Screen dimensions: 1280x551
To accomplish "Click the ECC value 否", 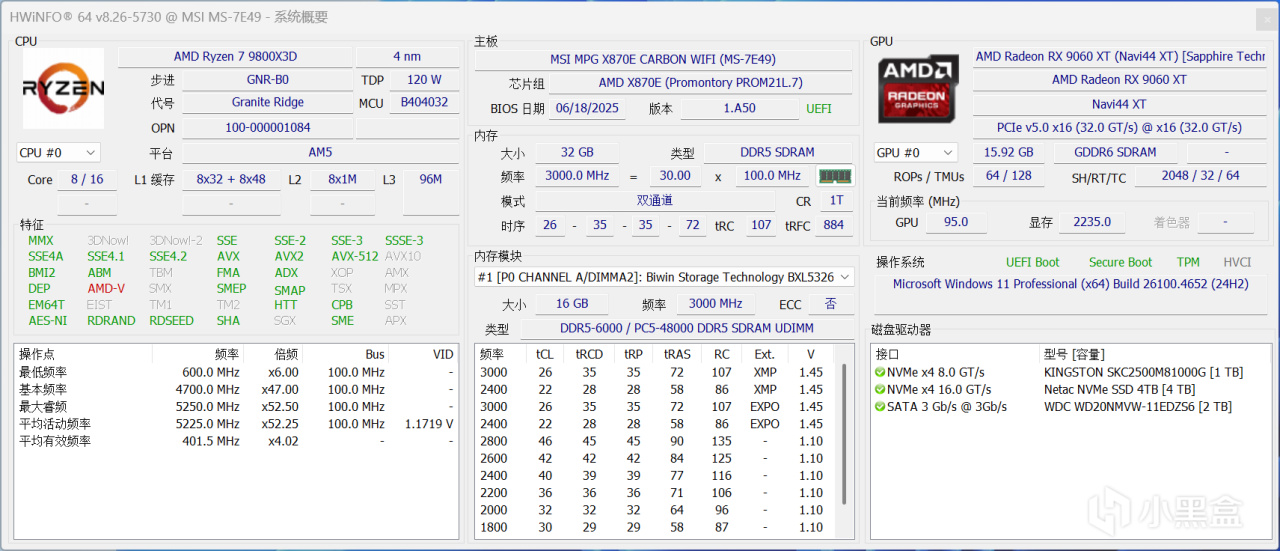I will (830, 304).
